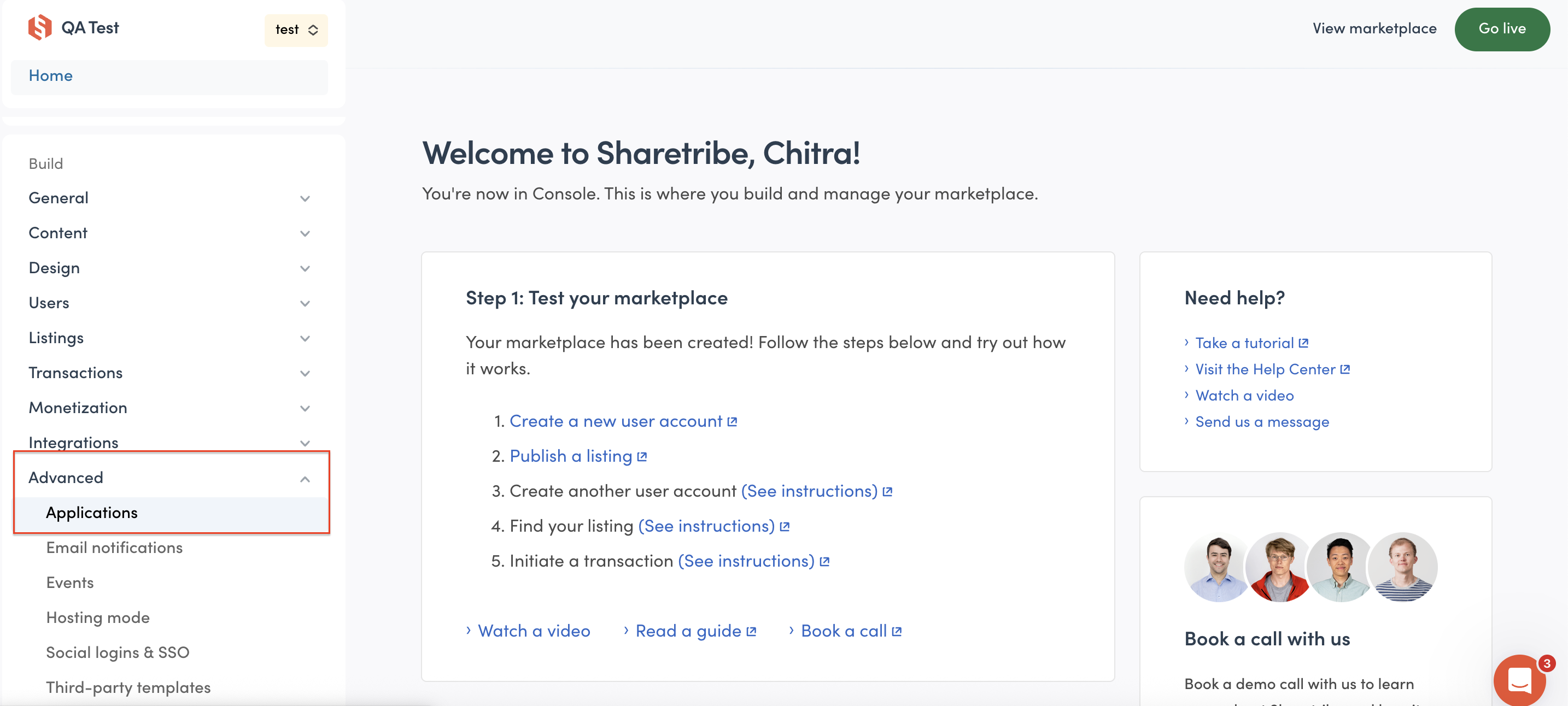Click external-link icon beside Read a guide
Screen dimensions: 1568x706
pos(751,632)
